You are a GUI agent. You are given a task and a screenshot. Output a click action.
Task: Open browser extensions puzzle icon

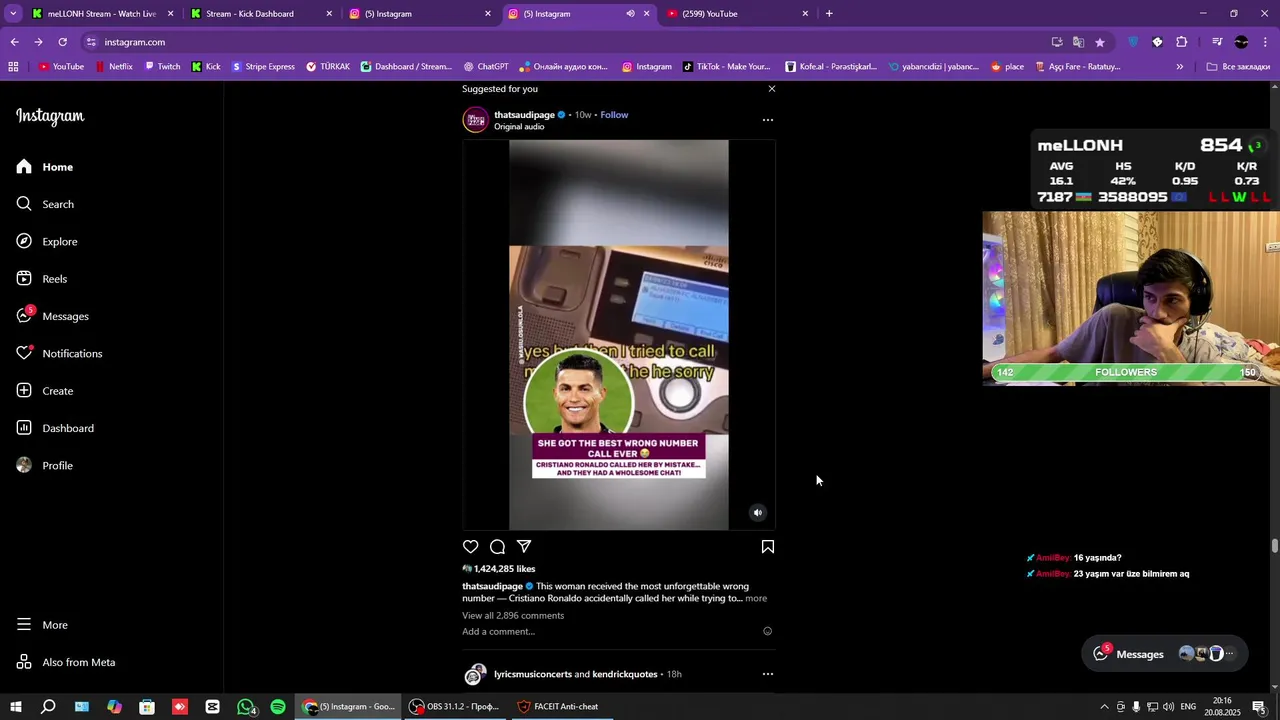point(1181,42)
